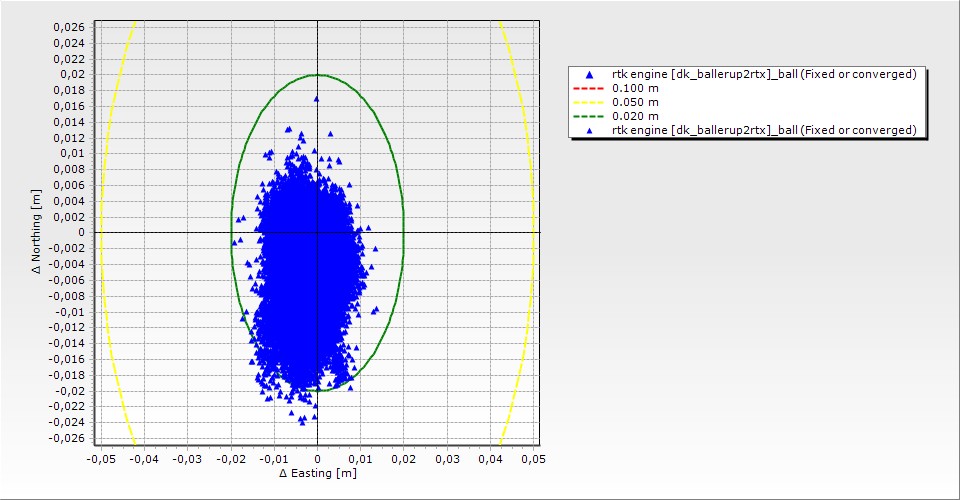This screenshot has width=960, height=500.
Task: Click the -0,03 tick label on the easting axis
Action: click(x=187, y=459)
